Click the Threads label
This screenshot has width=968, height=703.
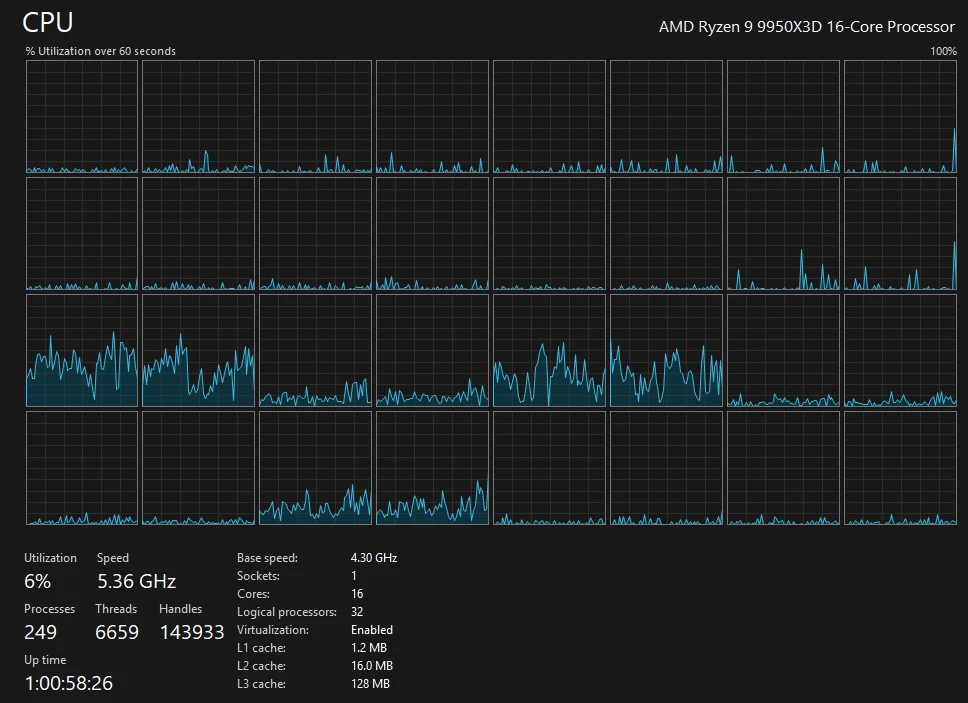(116, 609)
